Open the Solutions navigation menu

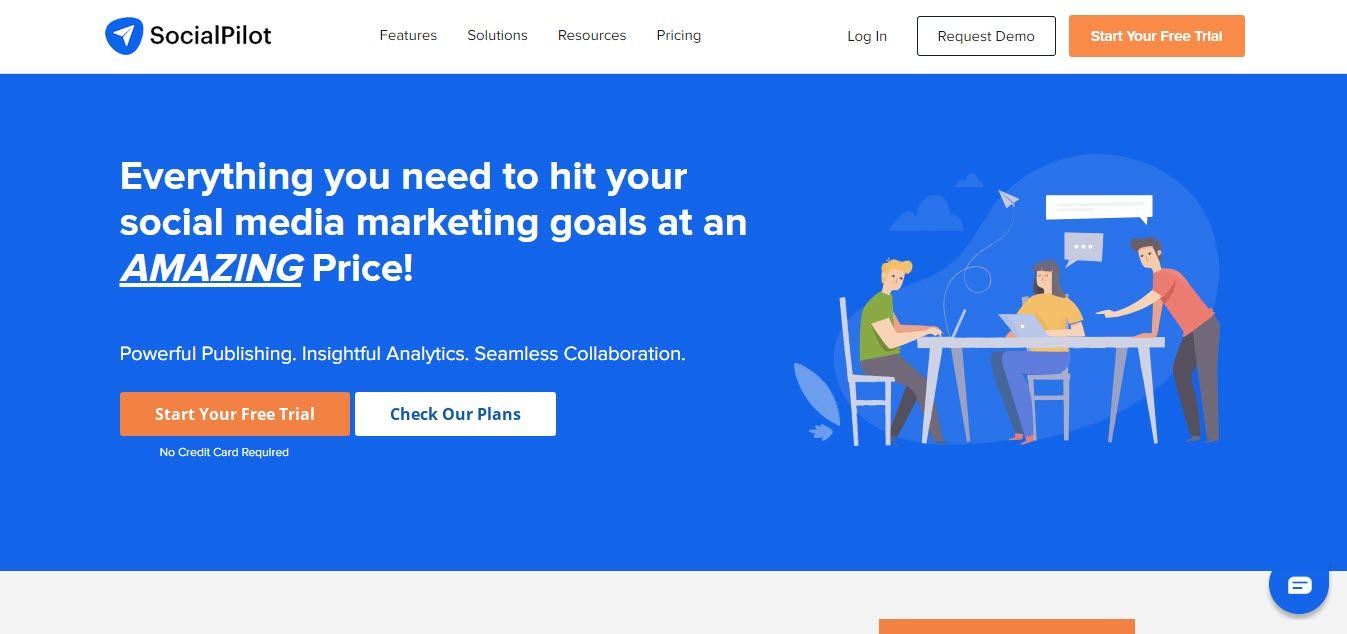(x=497, y=35)
